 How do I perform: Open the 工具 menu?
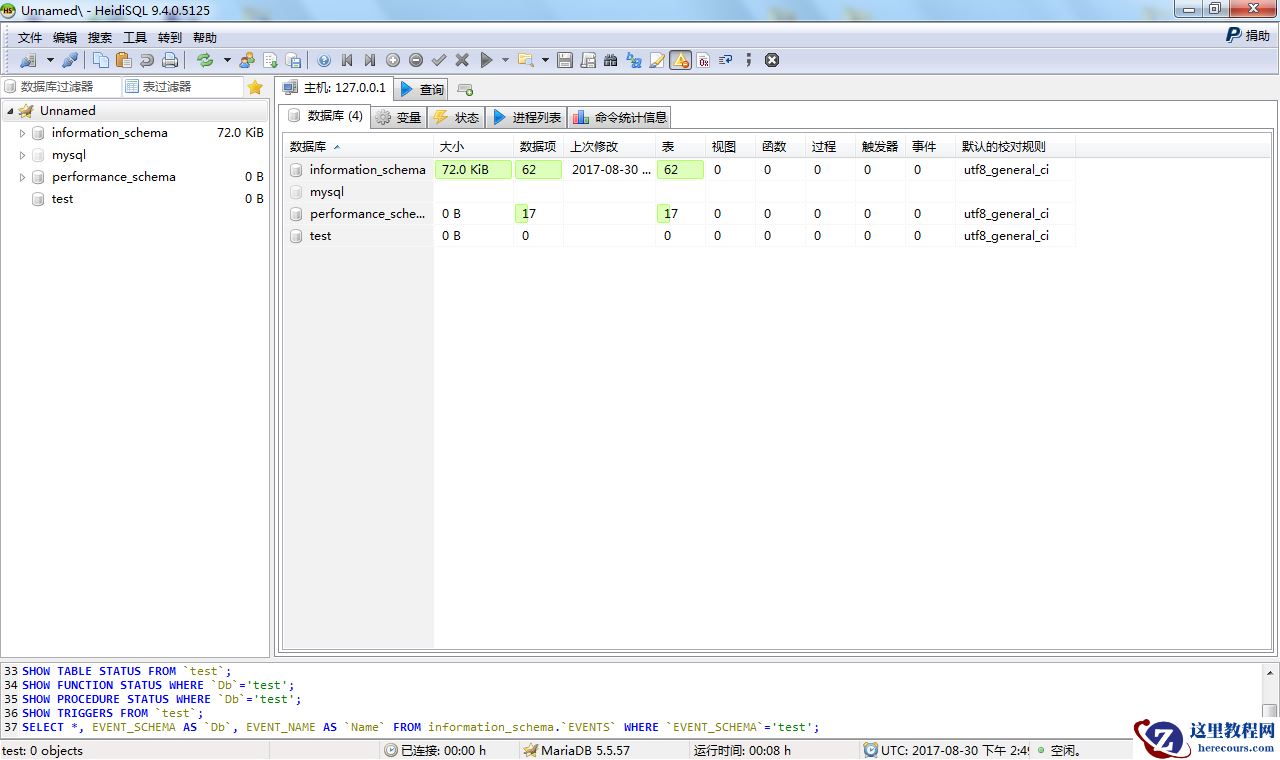tap(134, 38)
